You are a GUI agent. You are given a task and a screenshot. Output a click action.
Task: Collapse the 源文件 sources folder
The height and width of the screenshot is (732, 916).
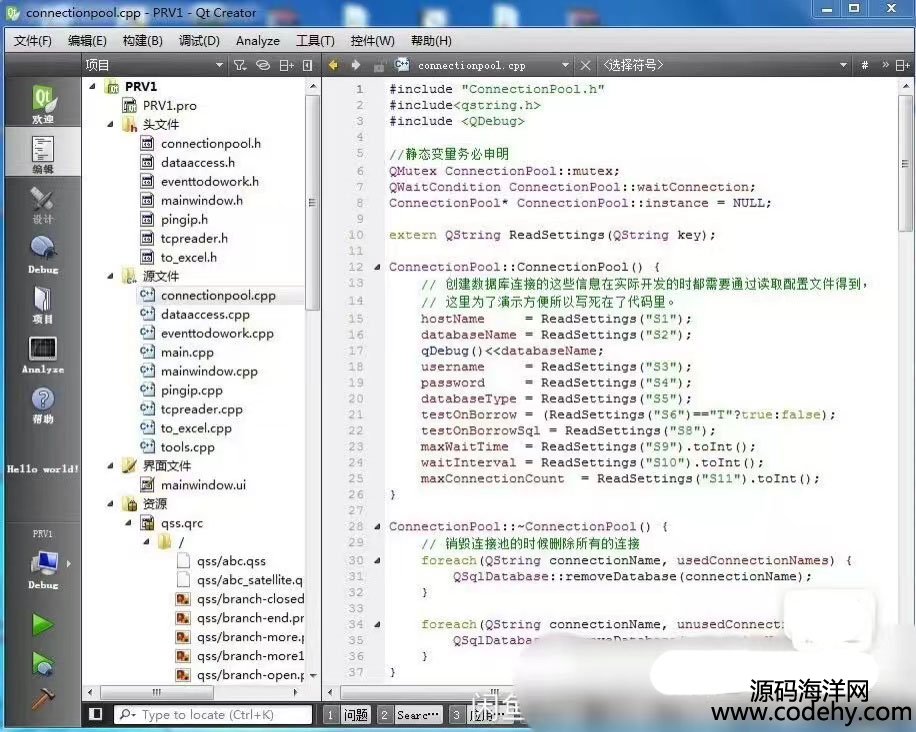(110, 276)
